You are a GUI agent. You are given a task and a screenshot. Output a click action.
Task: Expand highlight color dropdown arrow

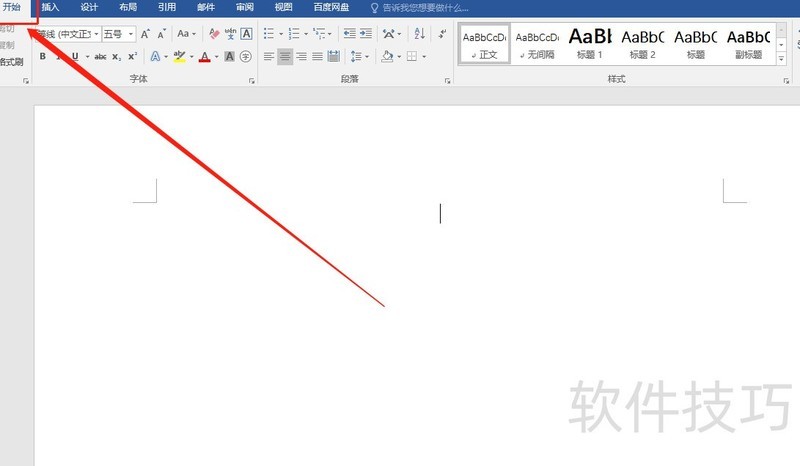(192, 56)
